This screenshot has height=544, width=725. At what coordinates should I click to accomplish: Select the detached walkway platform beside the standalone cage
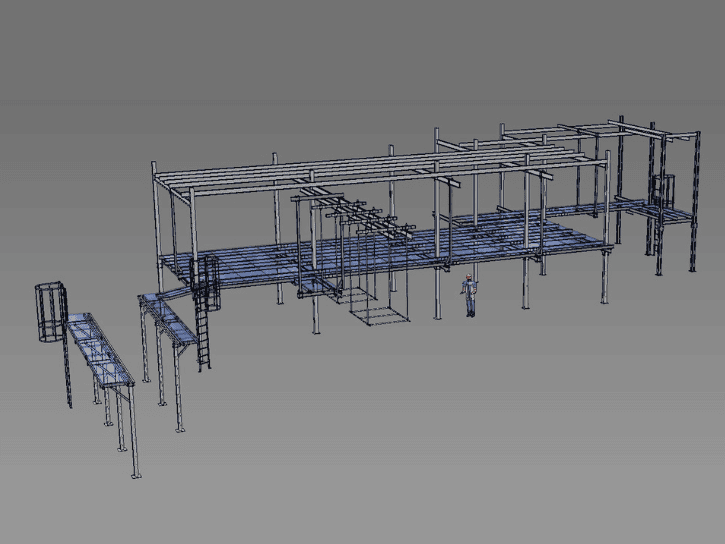[x=101, y=349]
